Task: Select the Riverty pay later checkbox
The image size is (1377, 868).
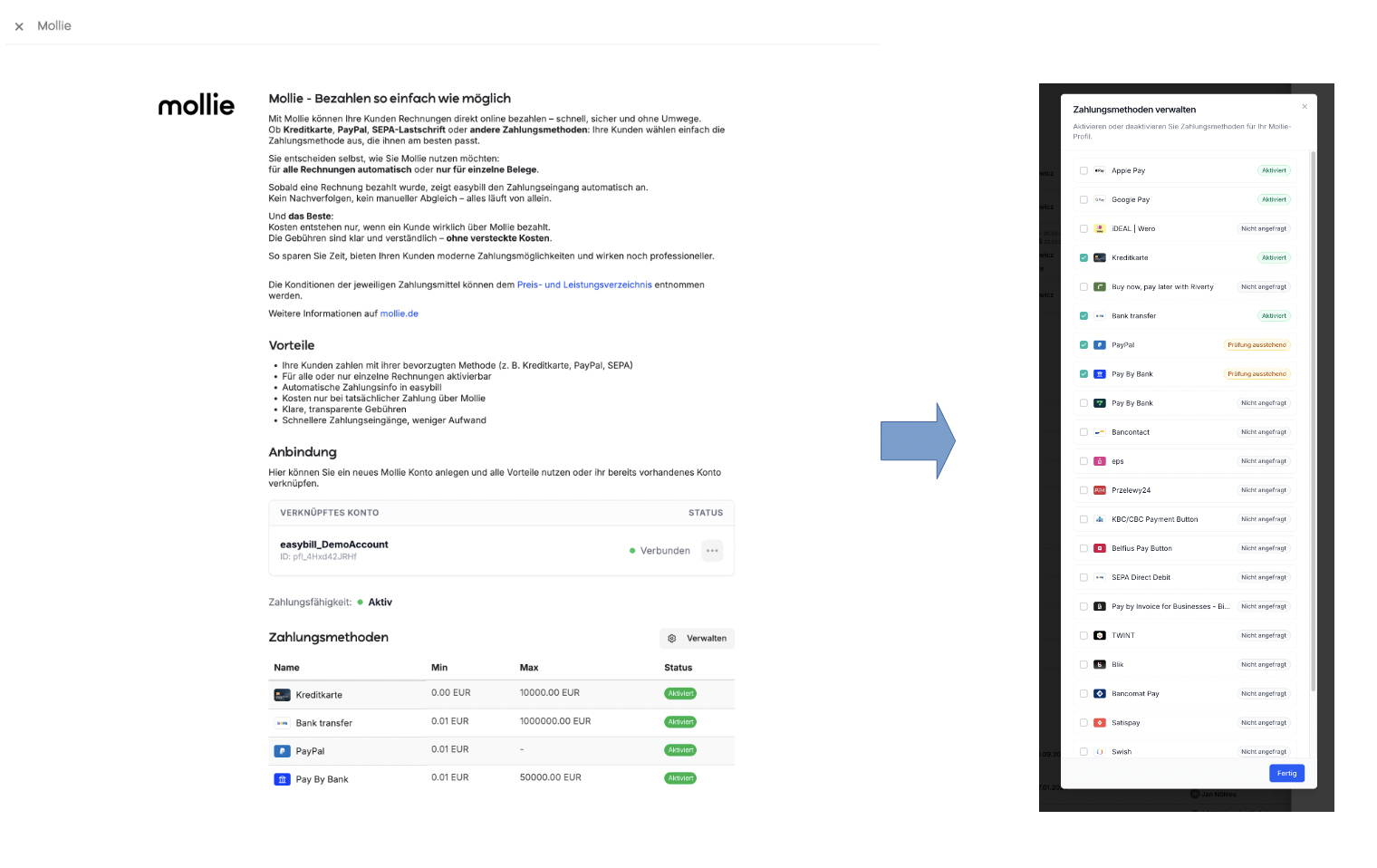Action: click(x=1083, y=286)
